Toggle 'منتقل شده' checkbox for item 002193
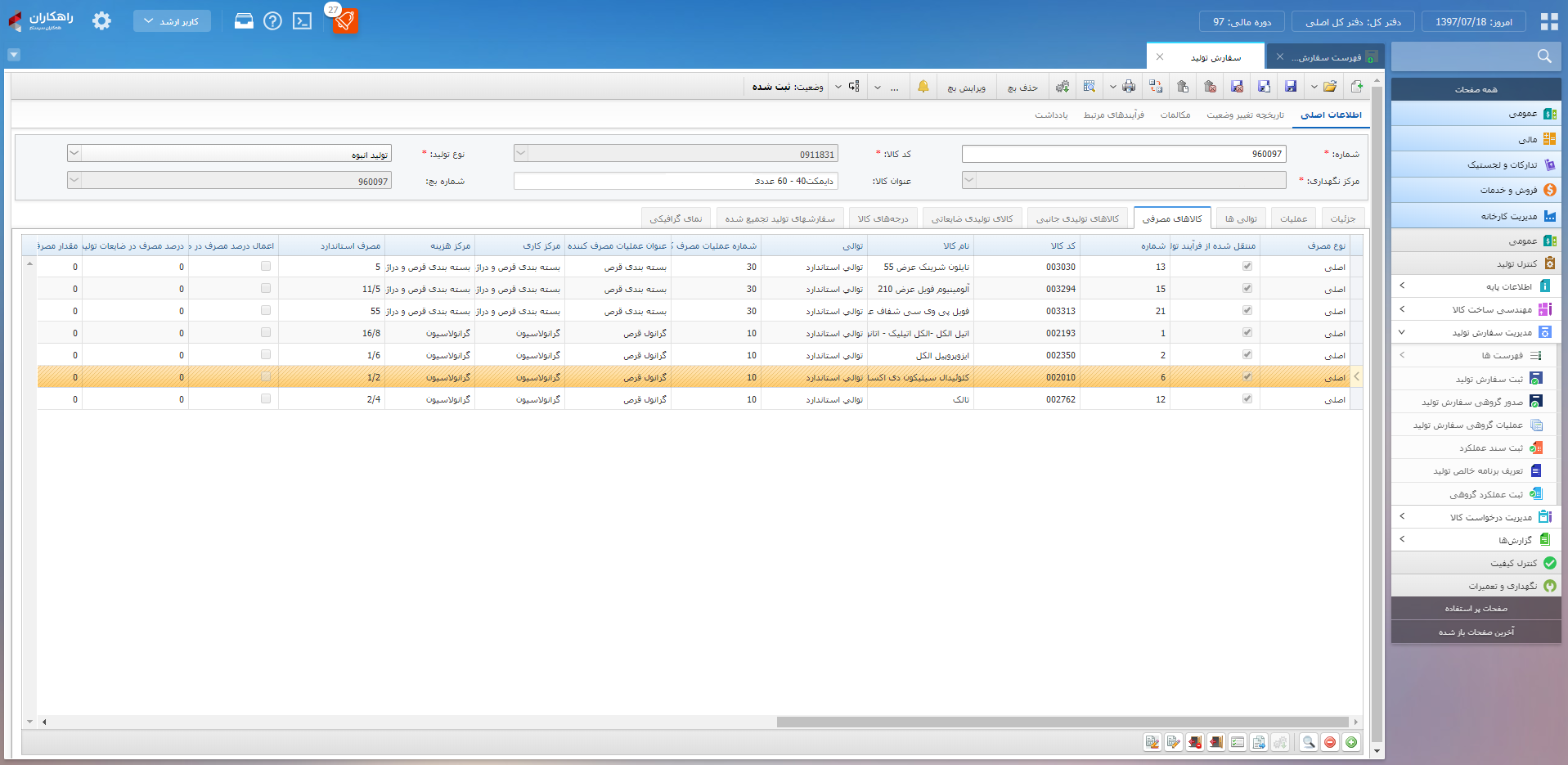This screenshot has height=765, width=1568. click(x=1247, y=333)
